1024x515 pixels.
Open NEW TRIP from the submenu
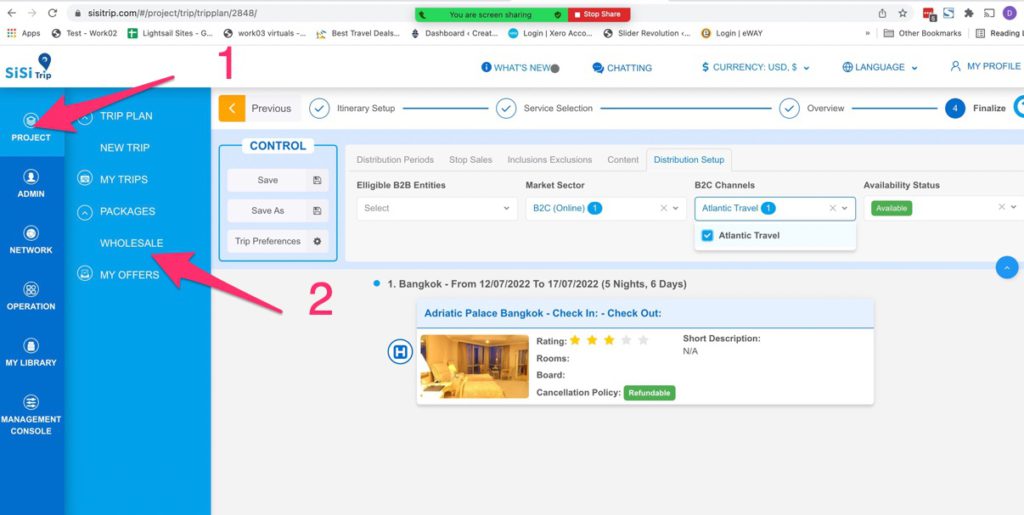coord(125,148)
